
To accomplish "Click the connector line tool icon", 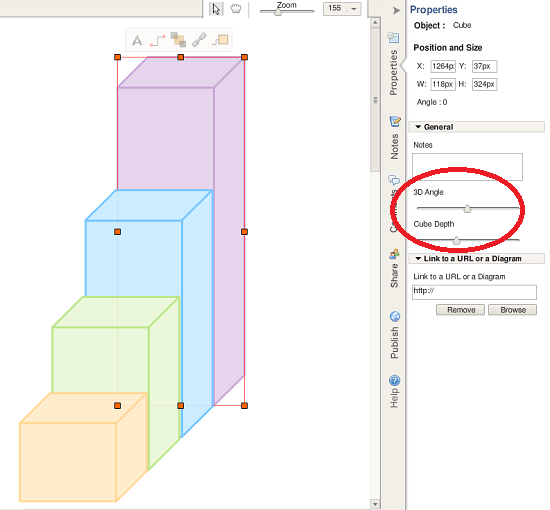I will 157,40.
